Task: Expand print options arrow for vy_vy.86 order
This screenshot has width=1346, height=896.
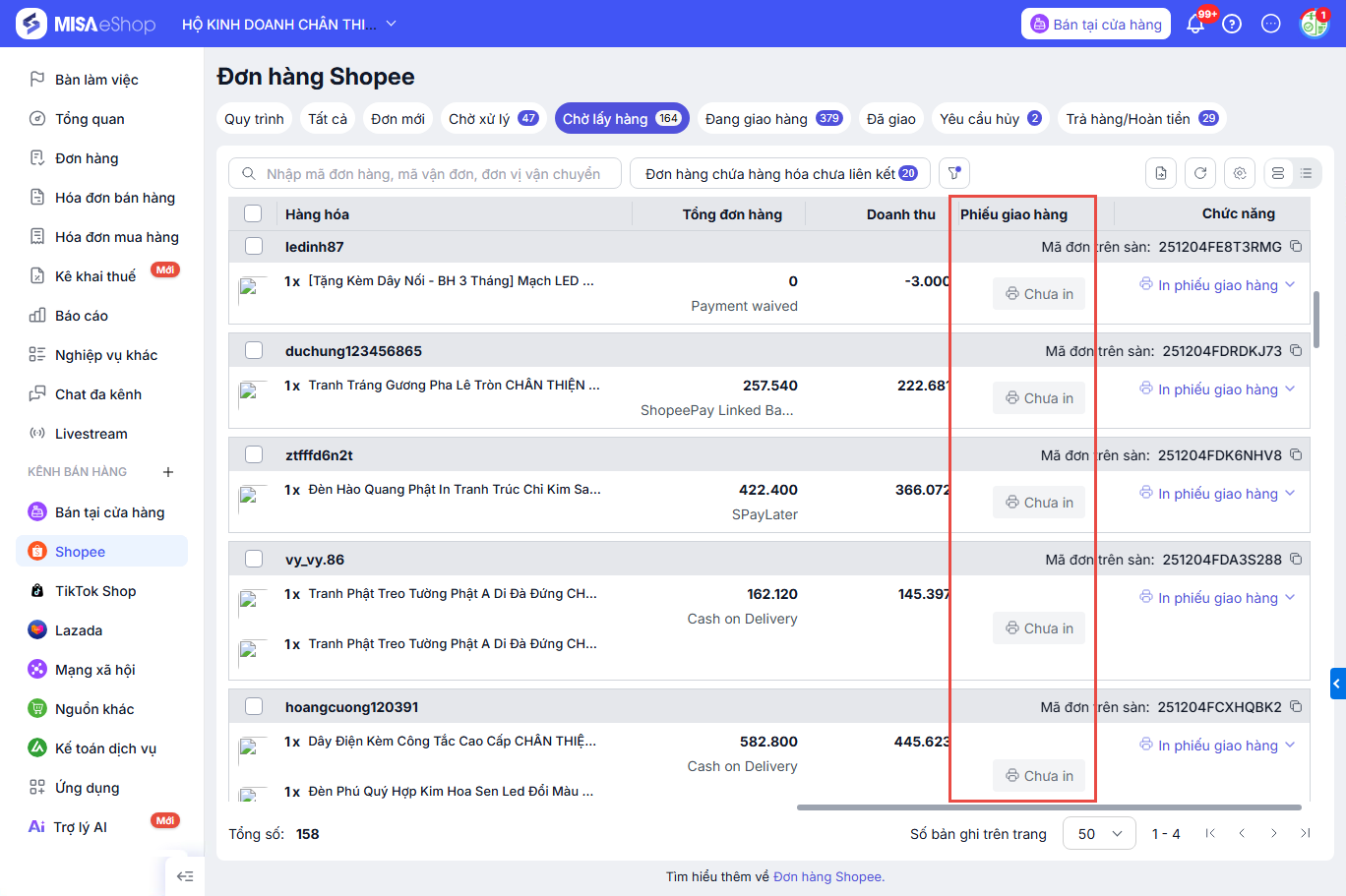Action: 1290,598
